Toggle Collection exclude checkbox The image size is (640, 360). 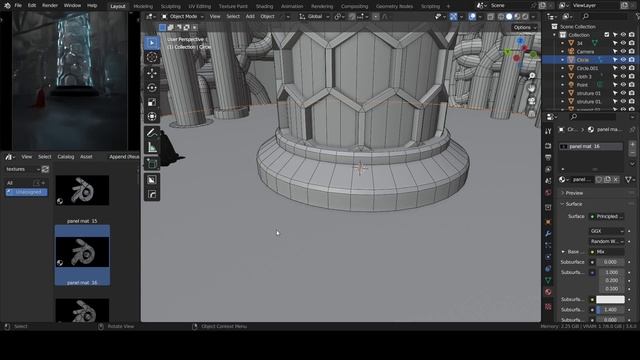(x=607, y=35)
